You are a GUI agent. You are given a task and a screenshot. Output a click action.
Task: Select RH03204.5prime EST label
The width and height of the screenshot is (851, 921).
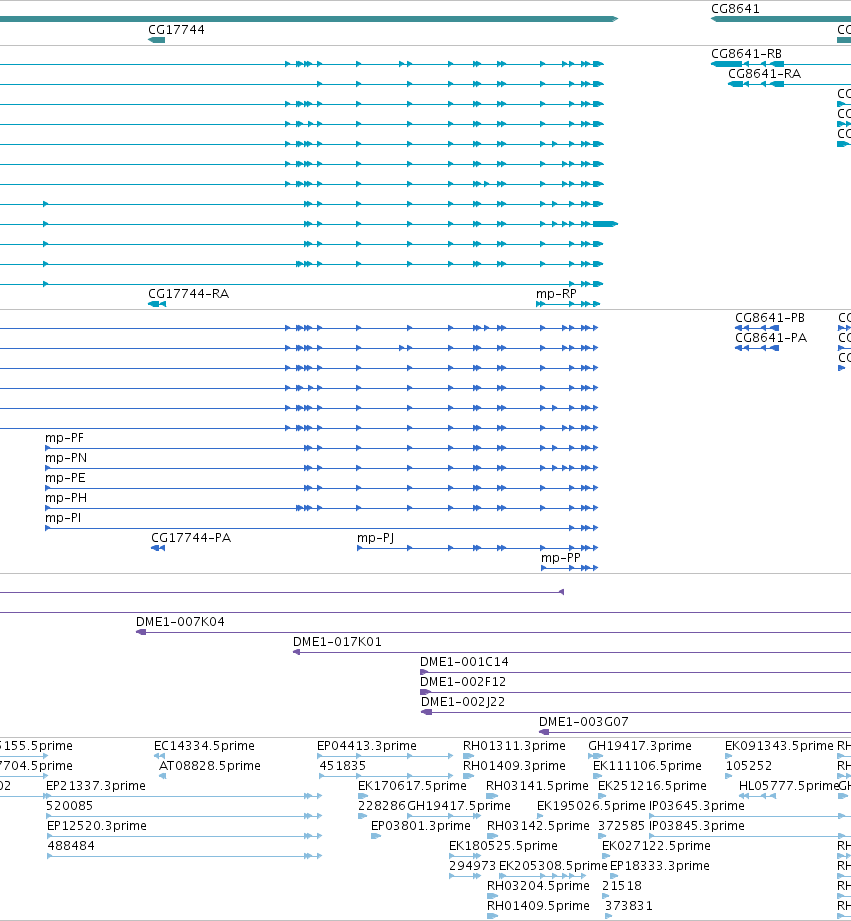(539, 885)
